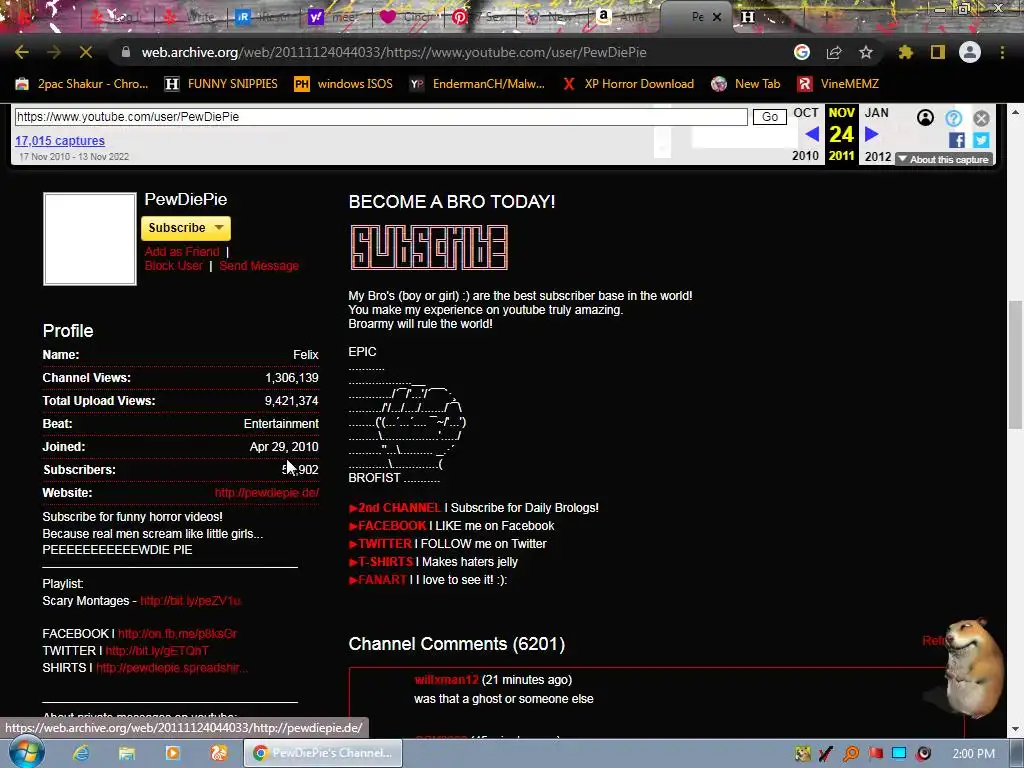Image resolution: width=1024 pixels, height=768 pixels.
Task: Open the 2pac Shakur bookmark
Action: (82, 84)
